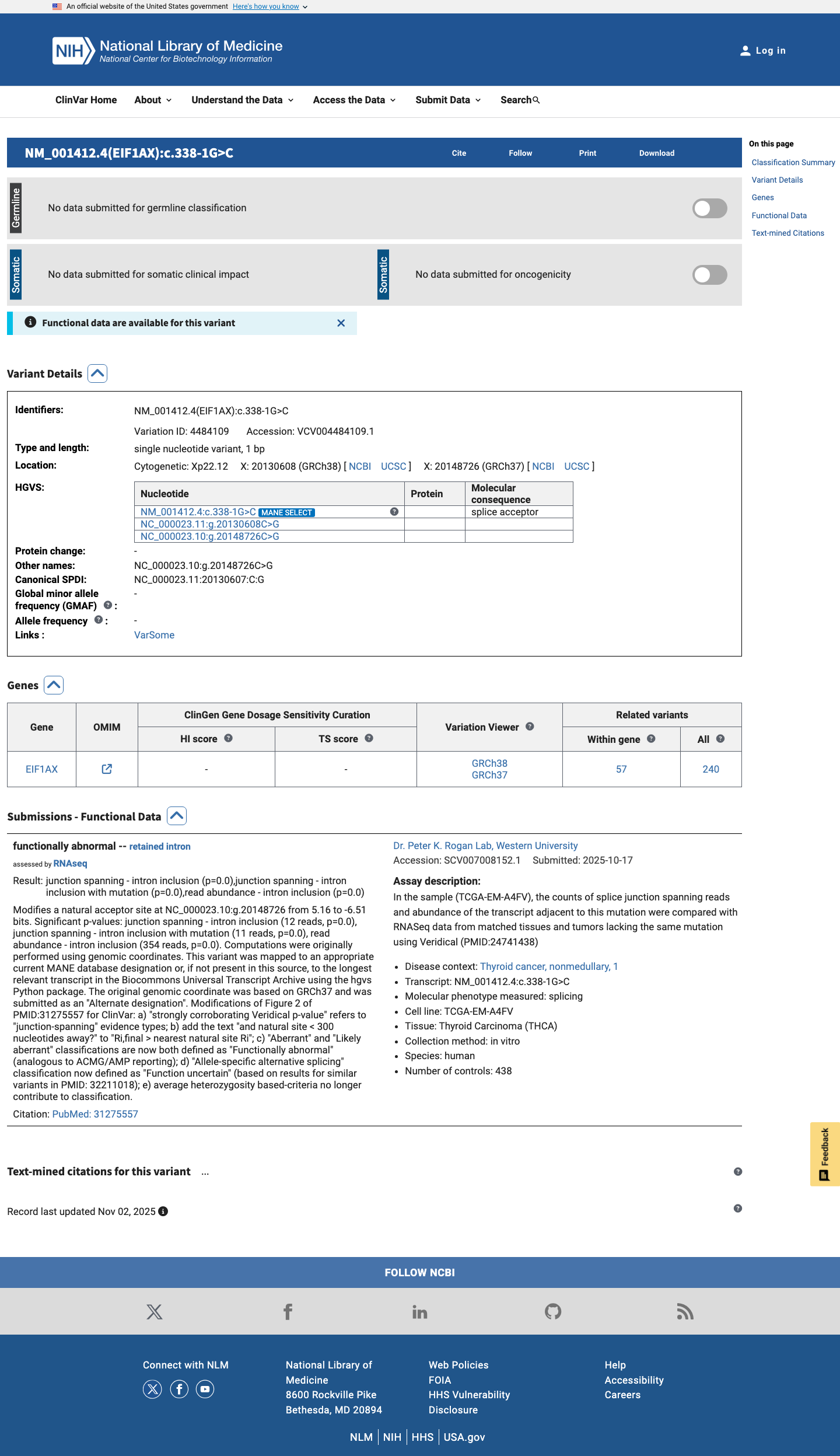Click Print in the variant title bar
Image resolution: width=840 pixels, height=1456 pixels.
(x=587, y=153)
